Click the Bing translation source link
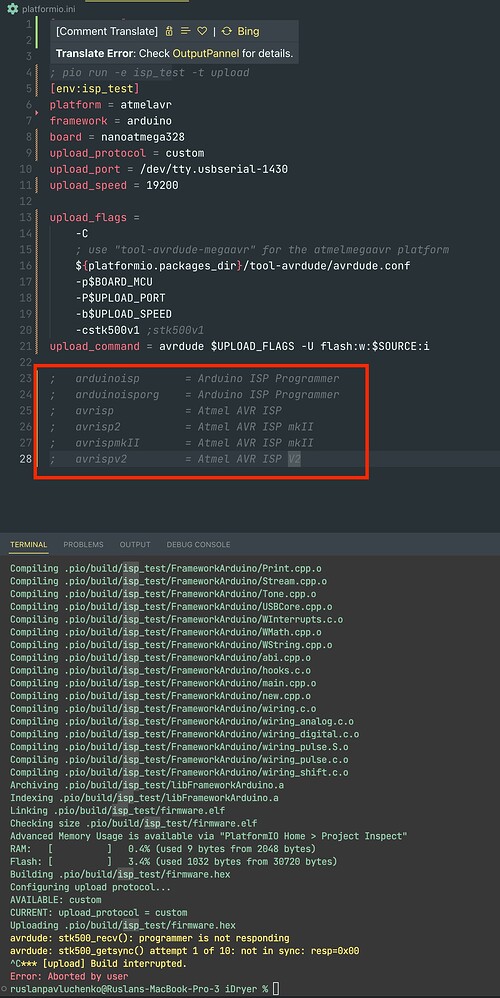This screenshot has height=998, width=500. coord(248,31)
